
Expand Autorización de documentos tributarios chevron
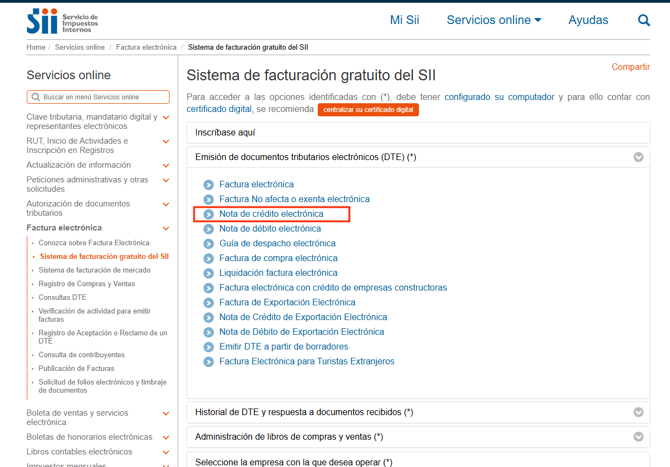(166, 204)
